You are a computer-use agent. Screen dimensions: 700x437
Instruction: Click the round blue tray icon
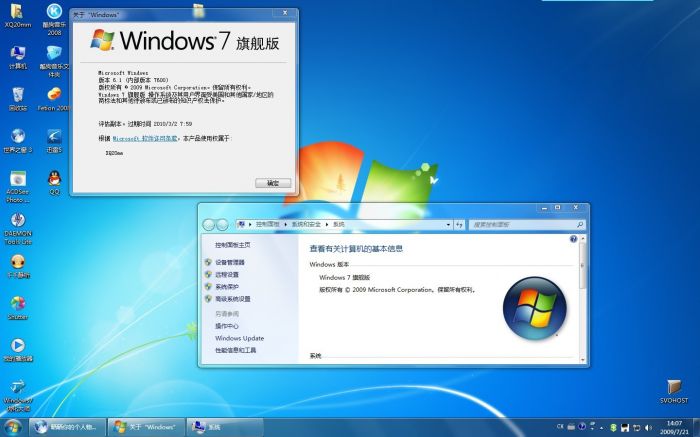582,426
